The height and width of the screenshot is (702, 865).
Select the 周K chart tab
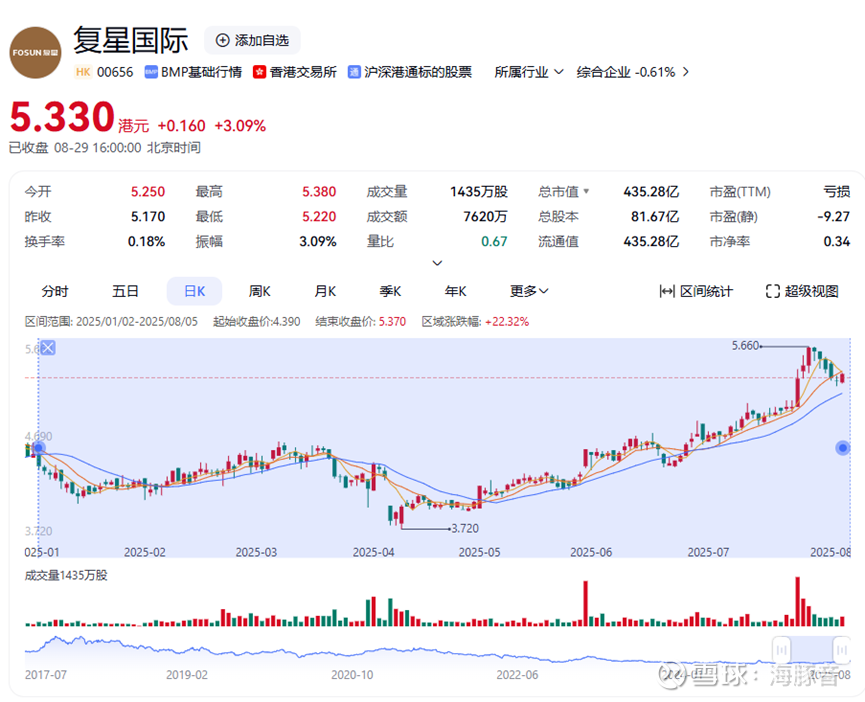[x=259, y=291]
